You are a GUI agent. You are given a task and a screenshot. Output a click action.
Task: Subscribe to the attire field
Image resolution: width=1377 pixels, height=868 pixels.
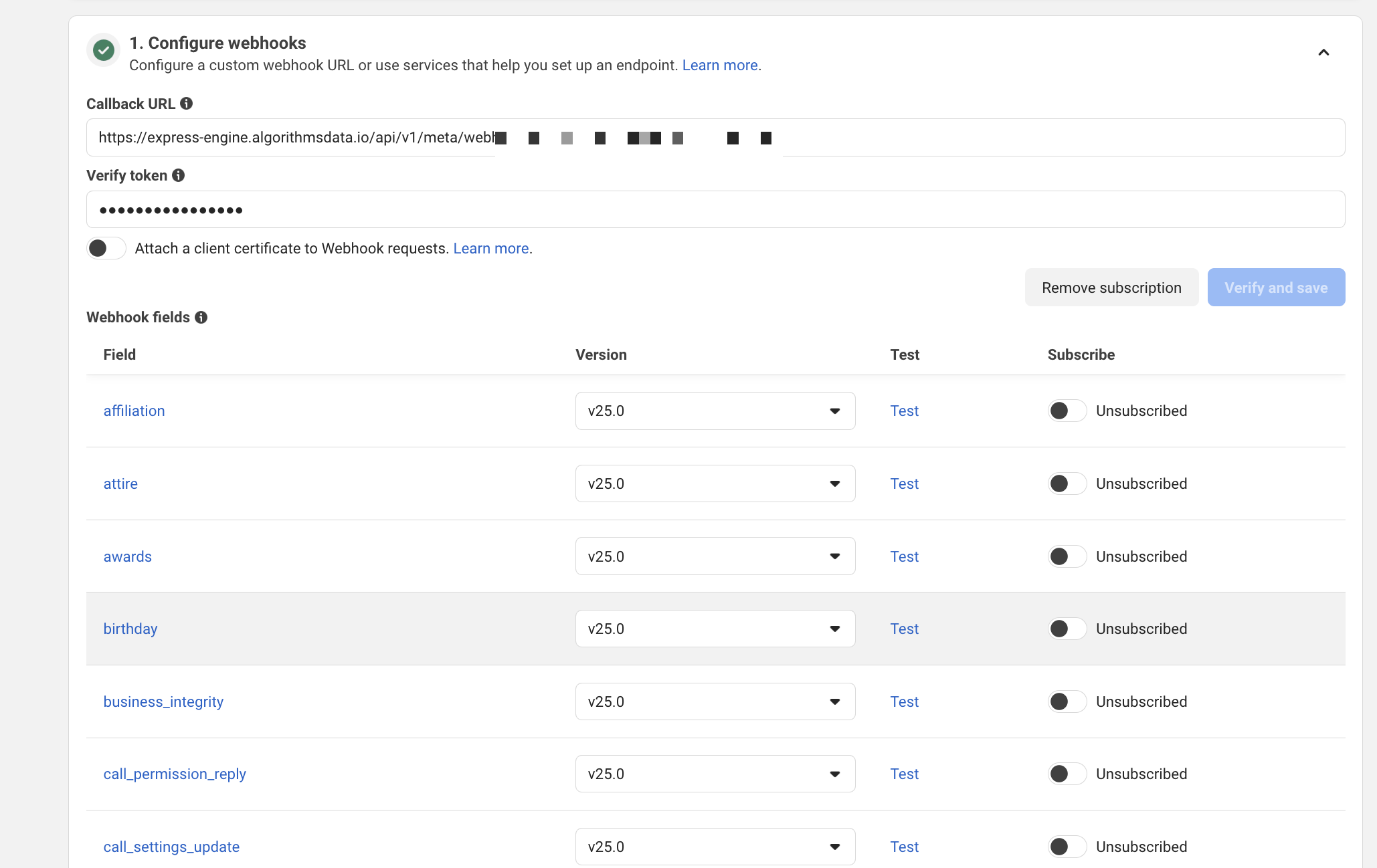pos(1067,483)
